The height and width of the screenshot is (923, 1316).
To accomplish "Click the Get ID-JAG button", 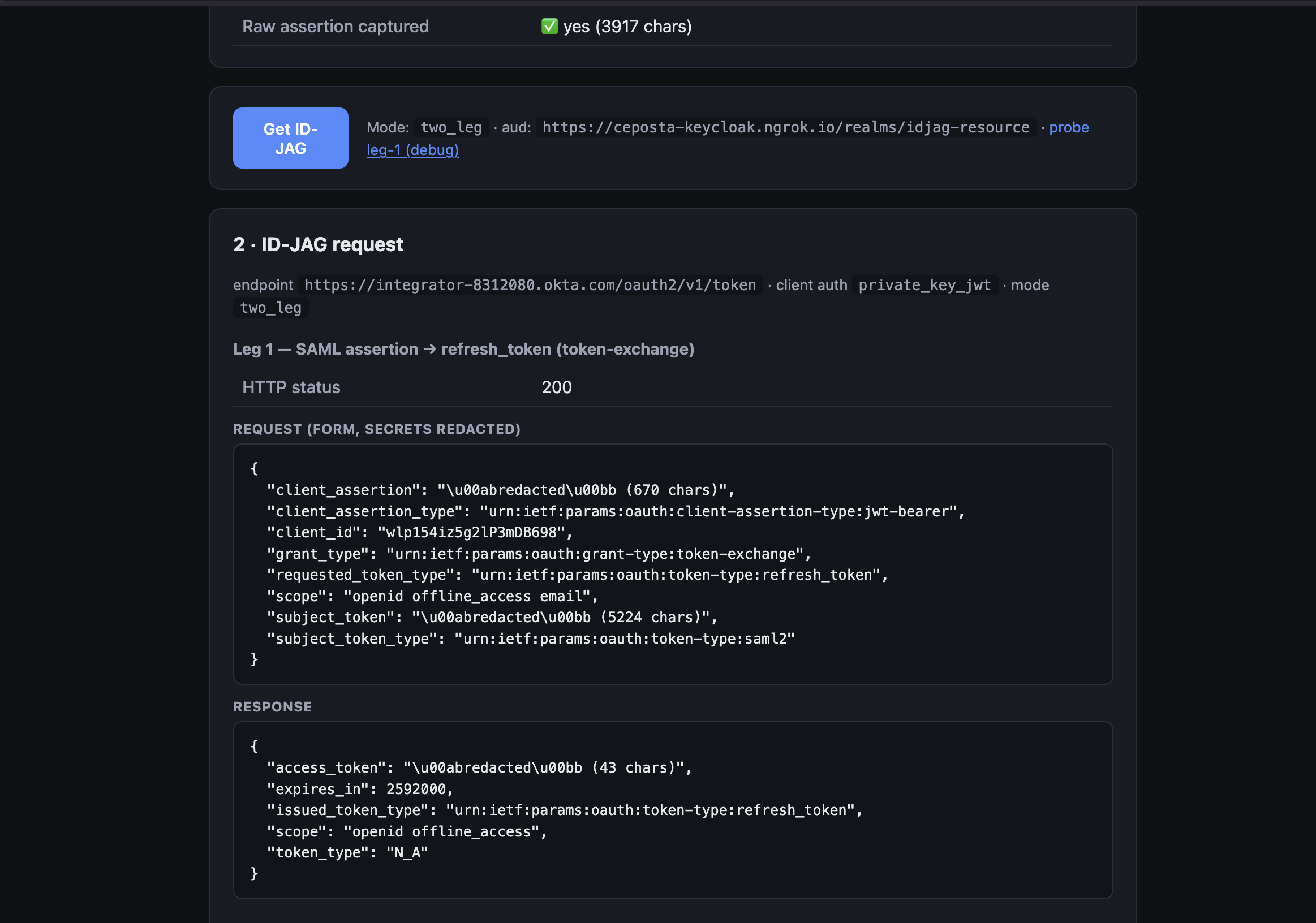I will 291,138.
